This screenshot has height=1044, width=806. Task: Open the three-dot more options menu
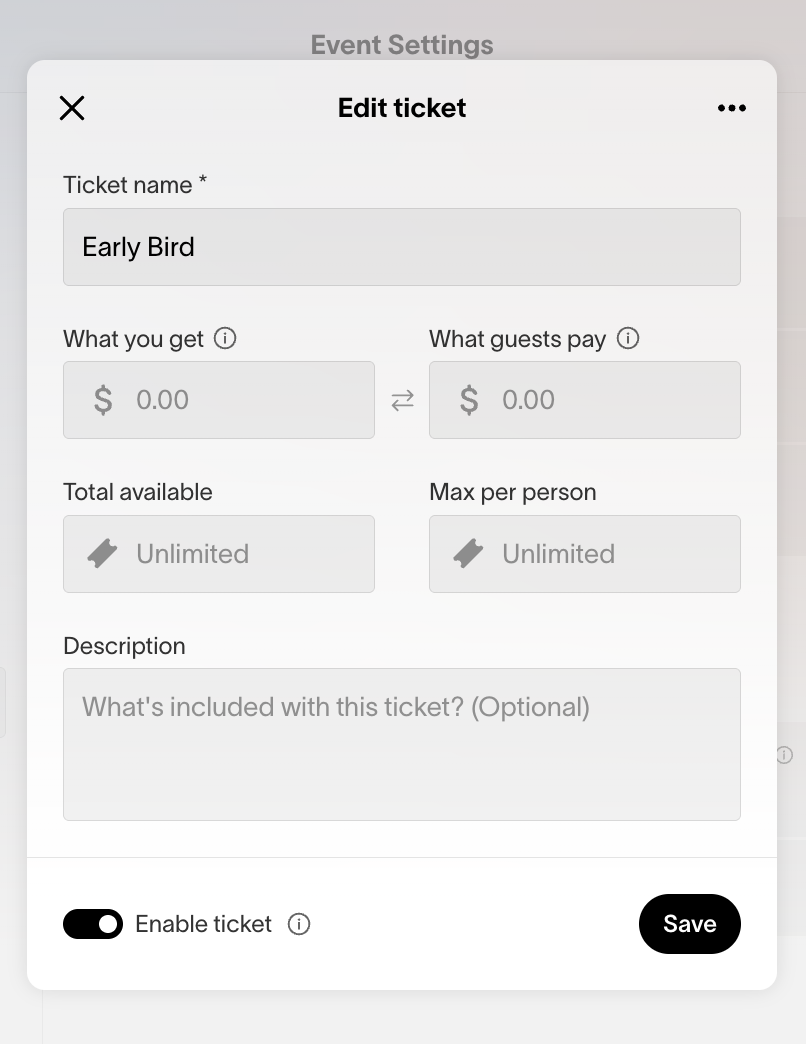pyautogui.click(x=732, y=108)
